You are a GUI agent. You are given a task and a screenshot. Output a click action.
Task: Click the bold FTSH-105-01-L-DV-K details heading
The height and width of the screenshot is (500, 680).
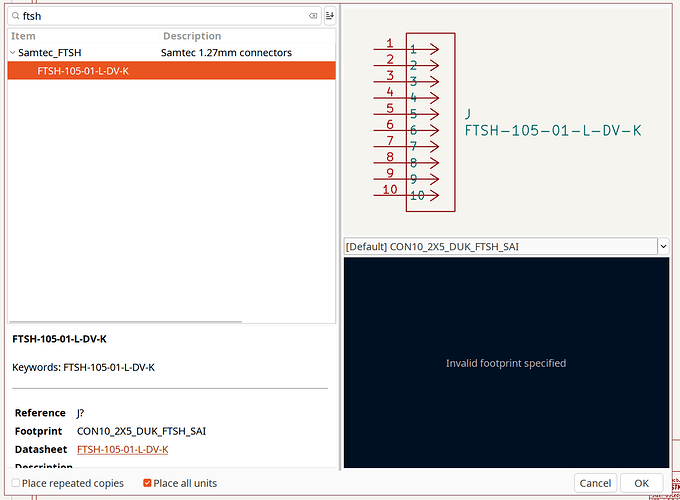[x=59, y=339]
